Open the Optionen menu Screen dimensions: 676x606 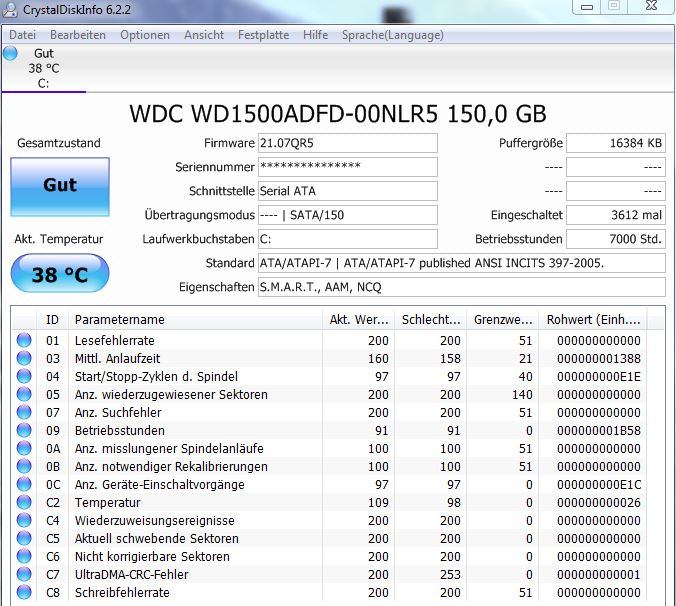[145, 35]
